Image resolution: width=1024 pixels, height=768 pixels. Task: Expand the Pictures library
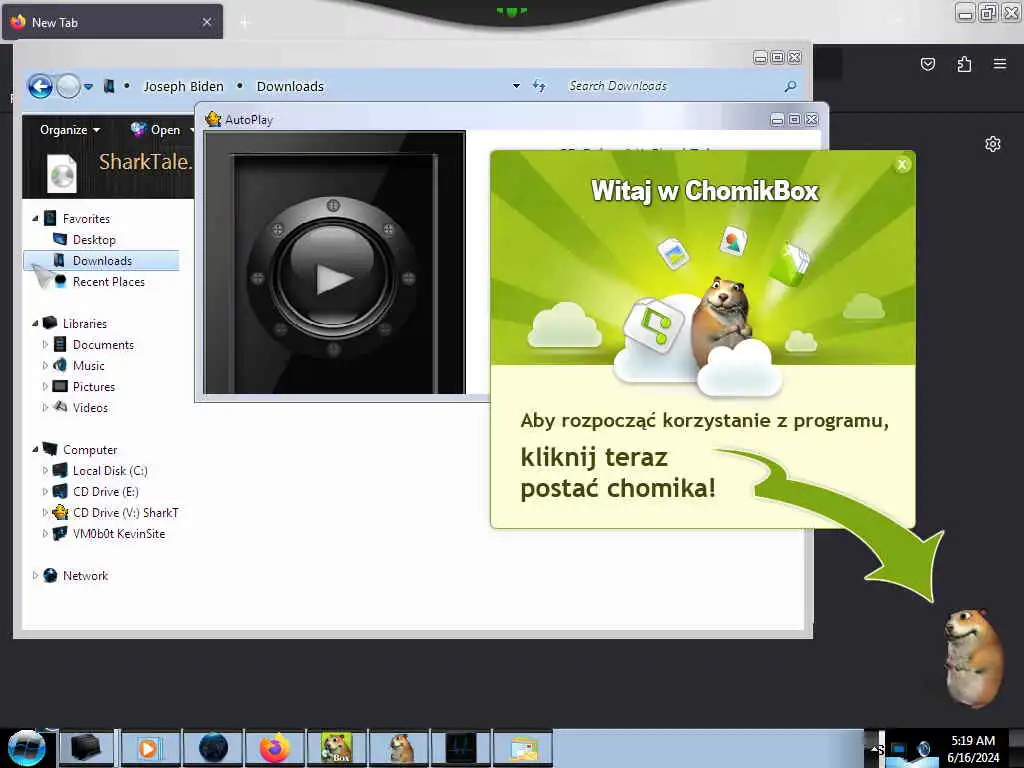coord(45,386)
